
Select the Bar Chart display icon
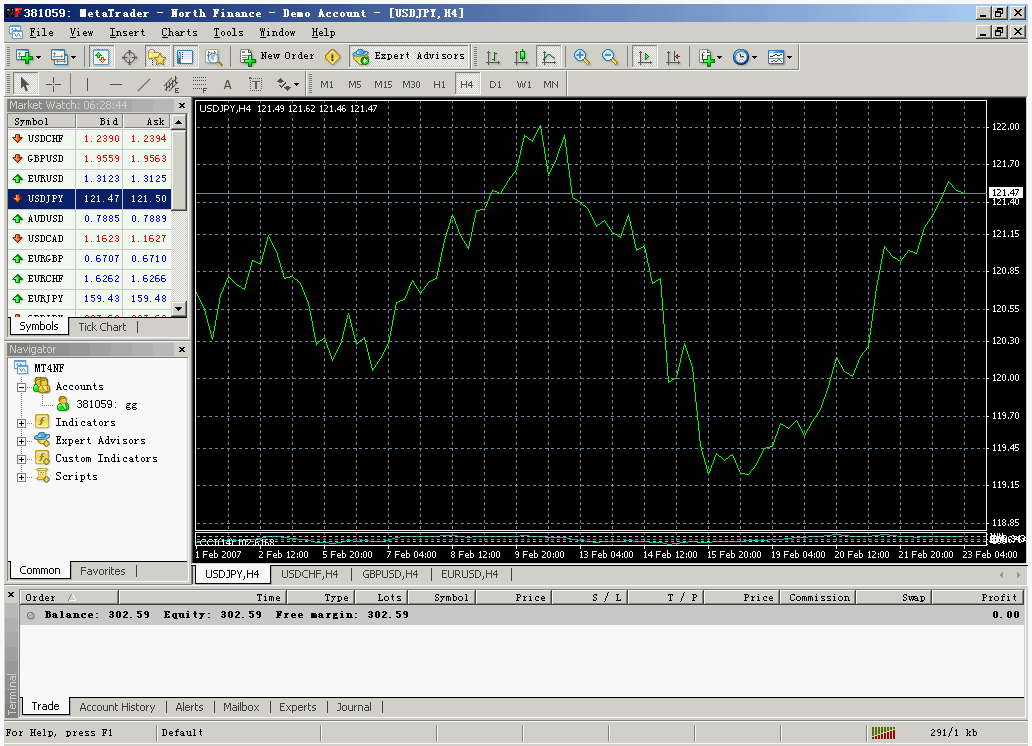(x=493, y=57)
